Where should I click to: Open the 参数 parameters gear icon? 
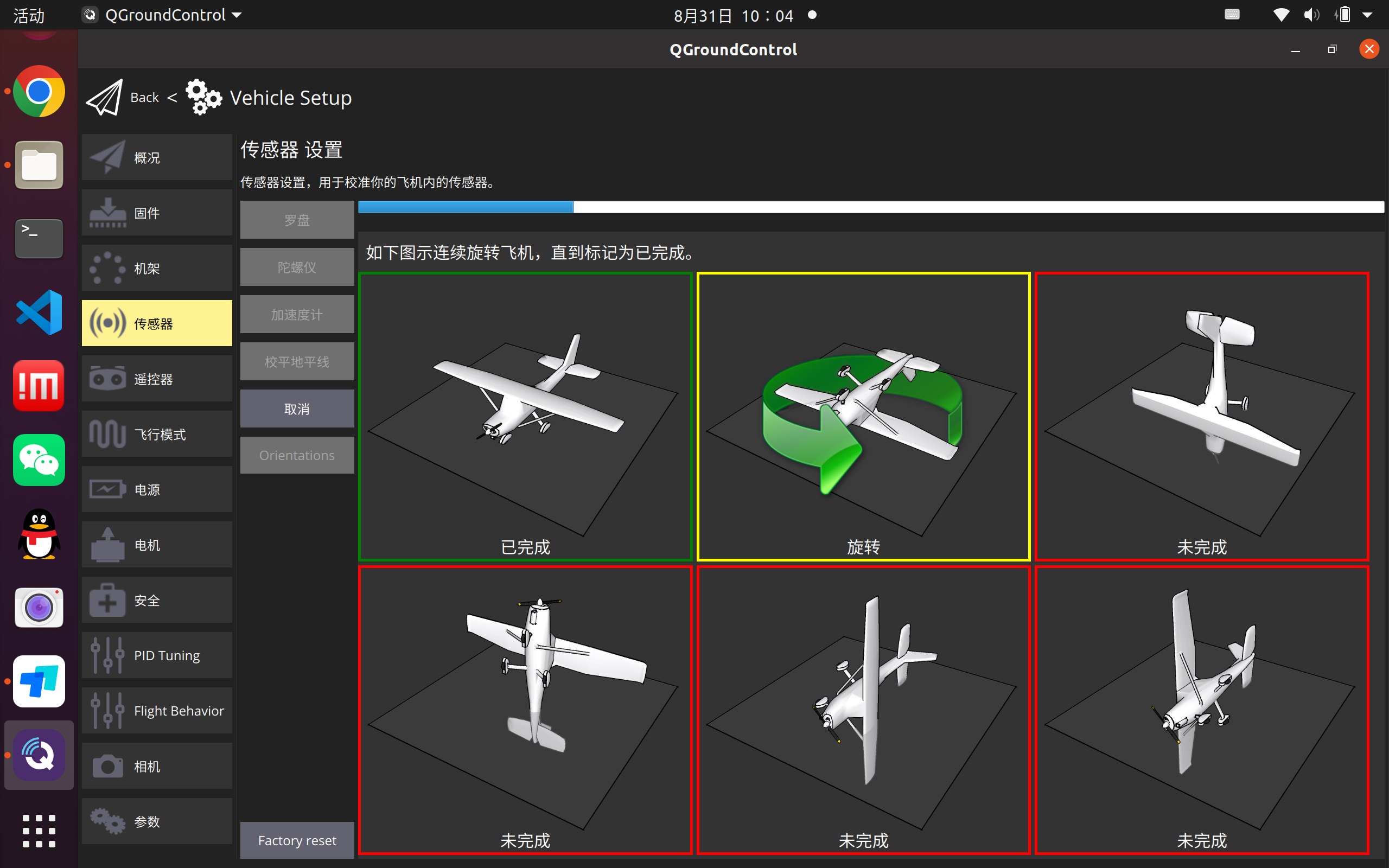[x=107, y=821]
